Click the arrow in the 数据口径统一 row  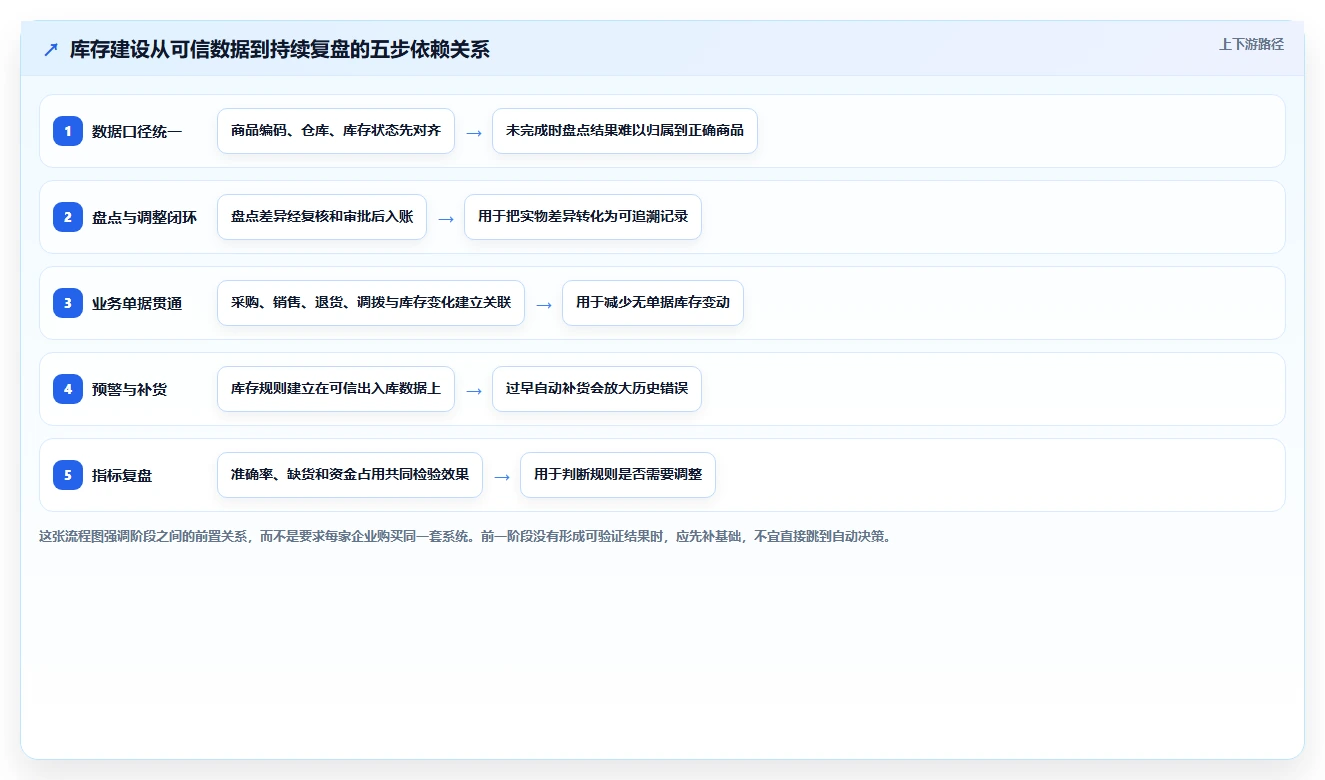(474, 132)
